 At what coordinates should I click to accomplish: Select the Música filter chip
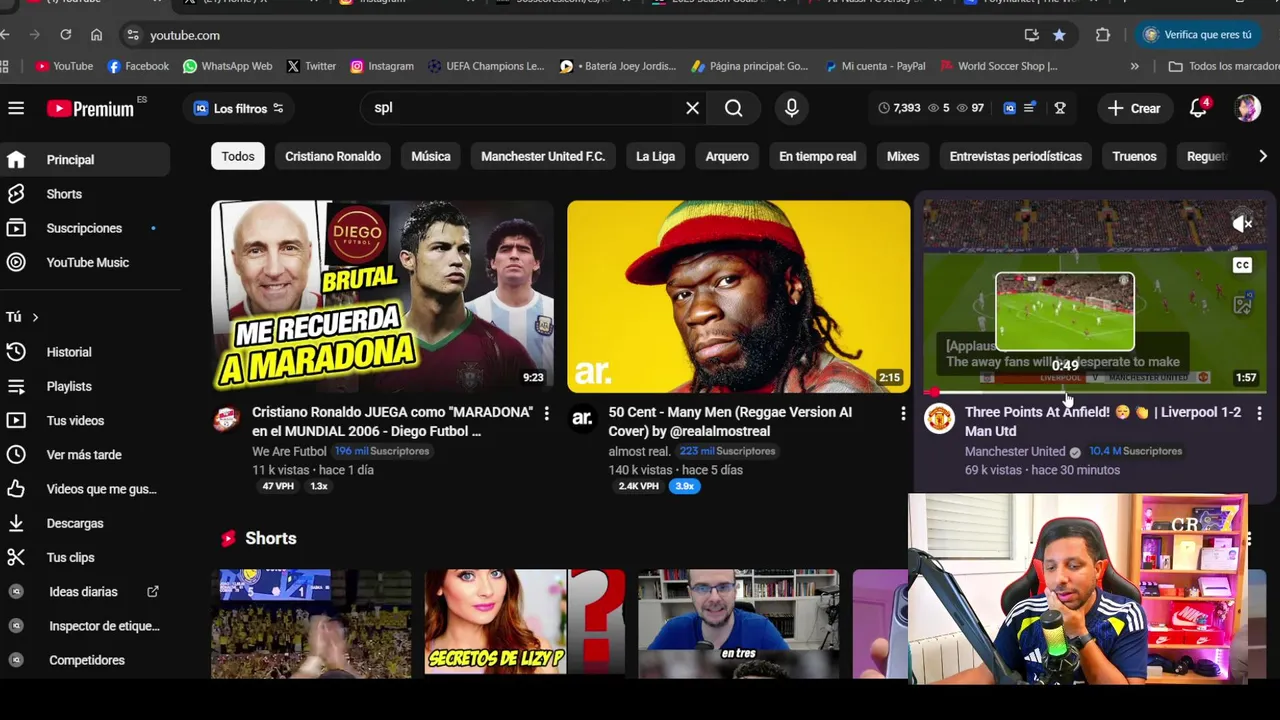[431, 156]
